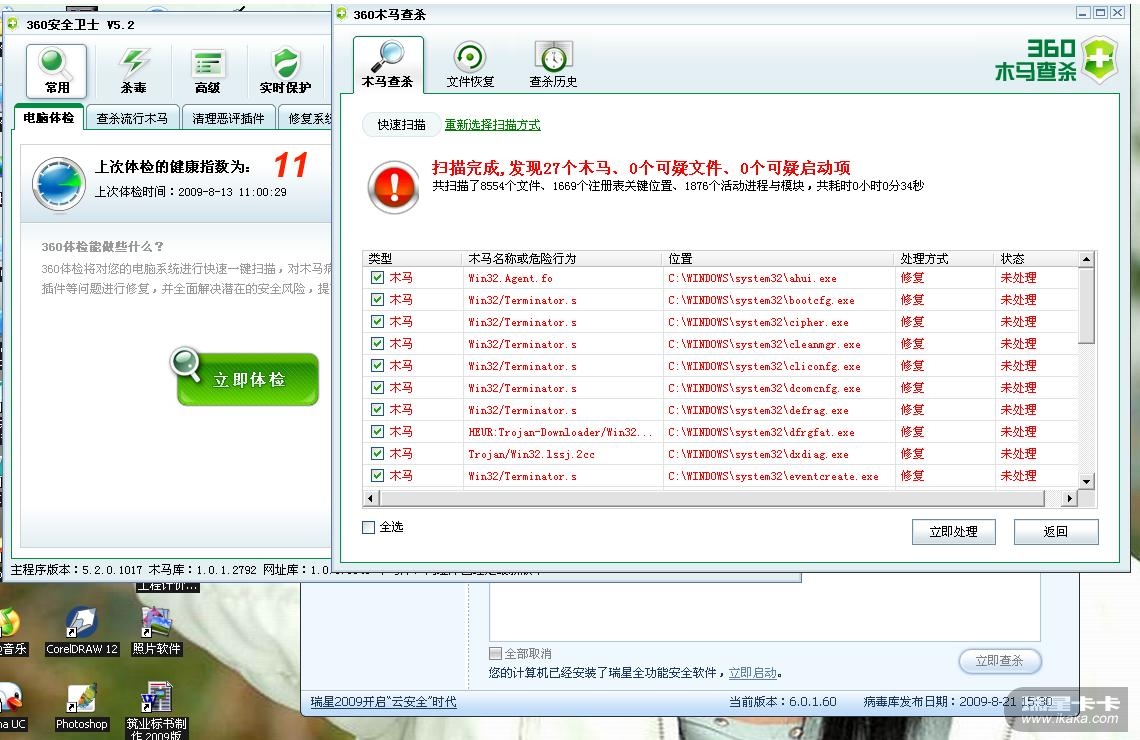Click the horizontal scrollbar's left arrow

pos(371,498)
